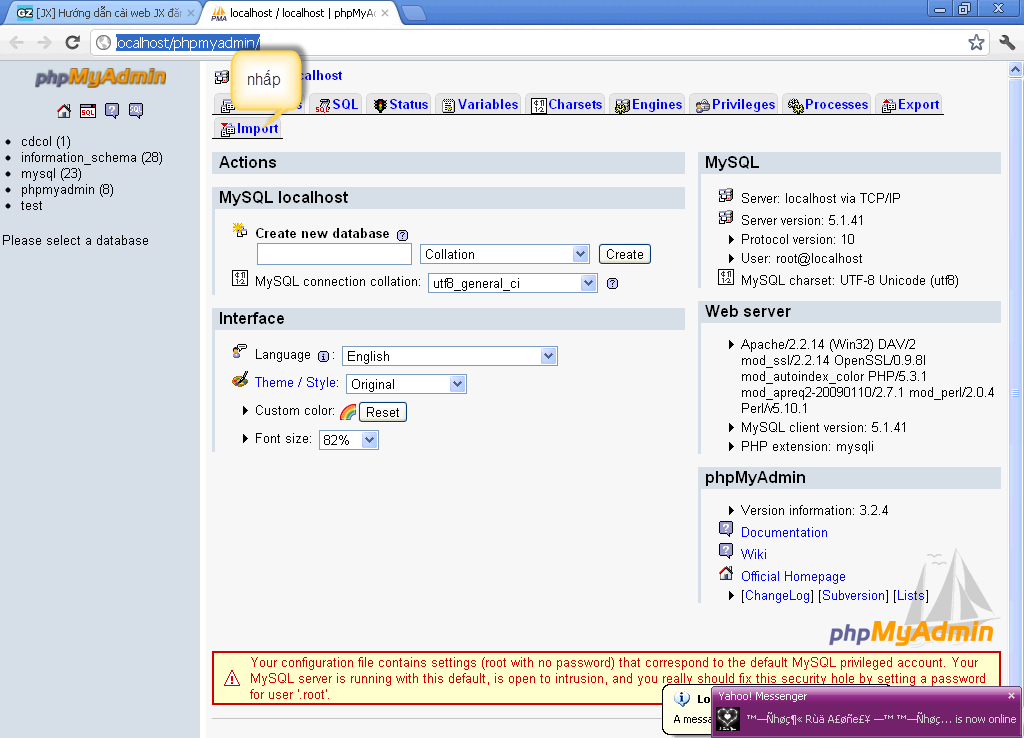Screen dimensions: 1024x738
Task: Click the Version information: 3.2.4 text
Action: click(x=814, y=511)
